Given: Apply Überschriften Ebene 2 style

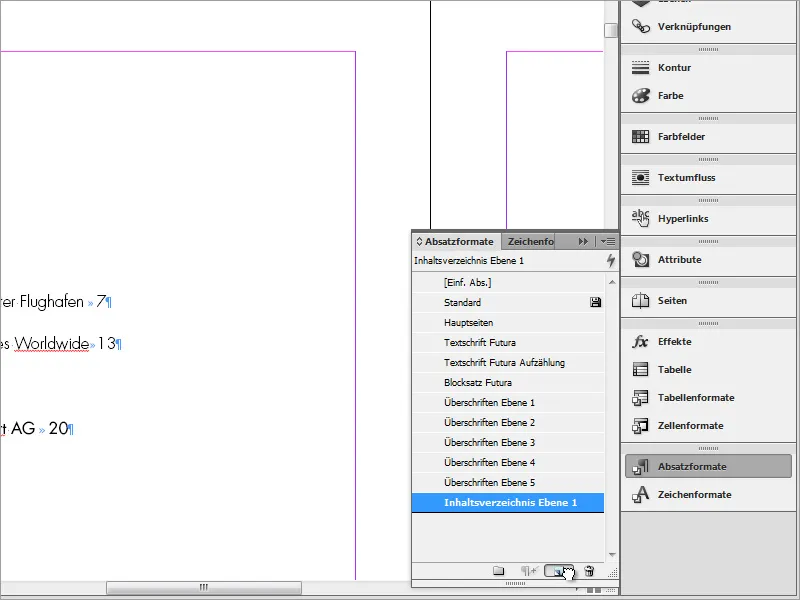Looking at the screenshot, I should click(x=508, y=422).
